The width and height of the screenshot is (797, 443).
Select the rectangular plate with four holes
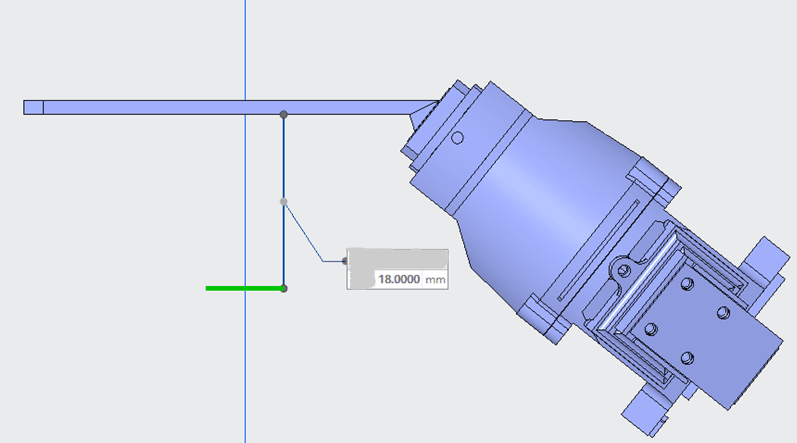[x=707, y=333]
